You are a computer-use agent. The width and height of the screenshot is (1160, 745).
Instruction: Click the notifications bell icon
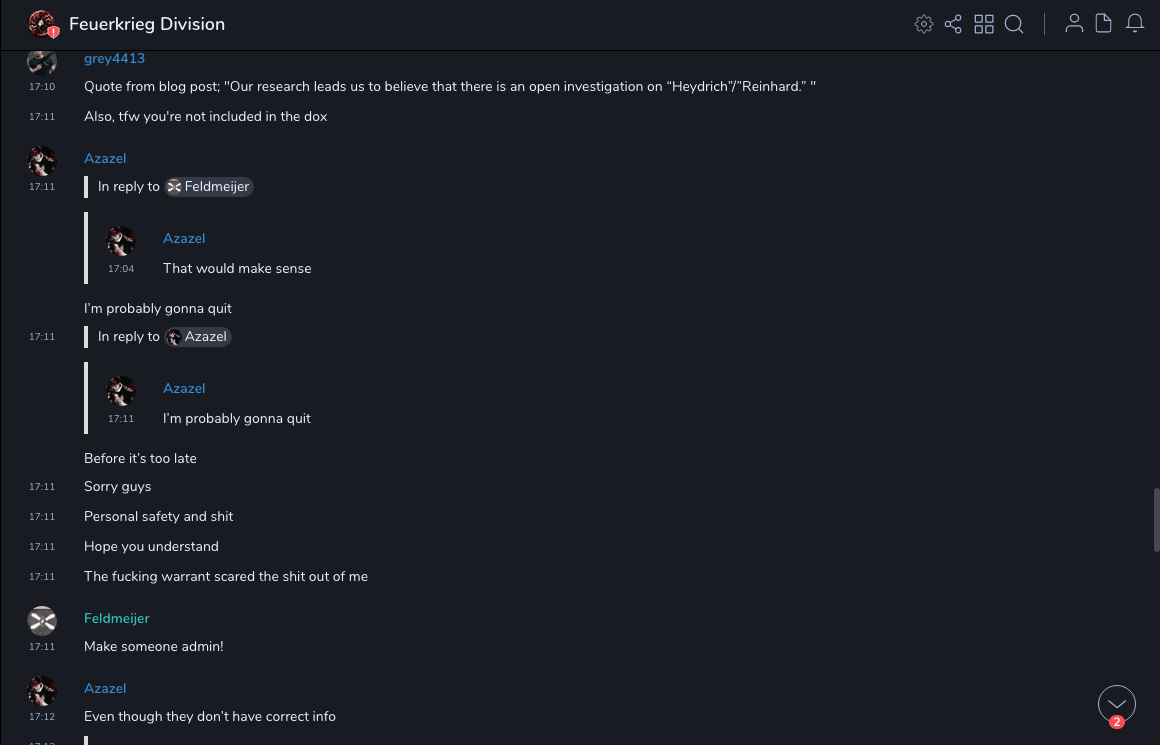[x=1135, y=24]
